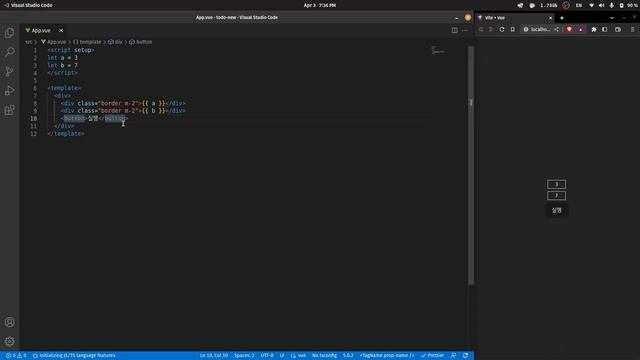Click Initializing JS/TS language features status
Viewport: 640px width, 360px height.
click(74, 356)
